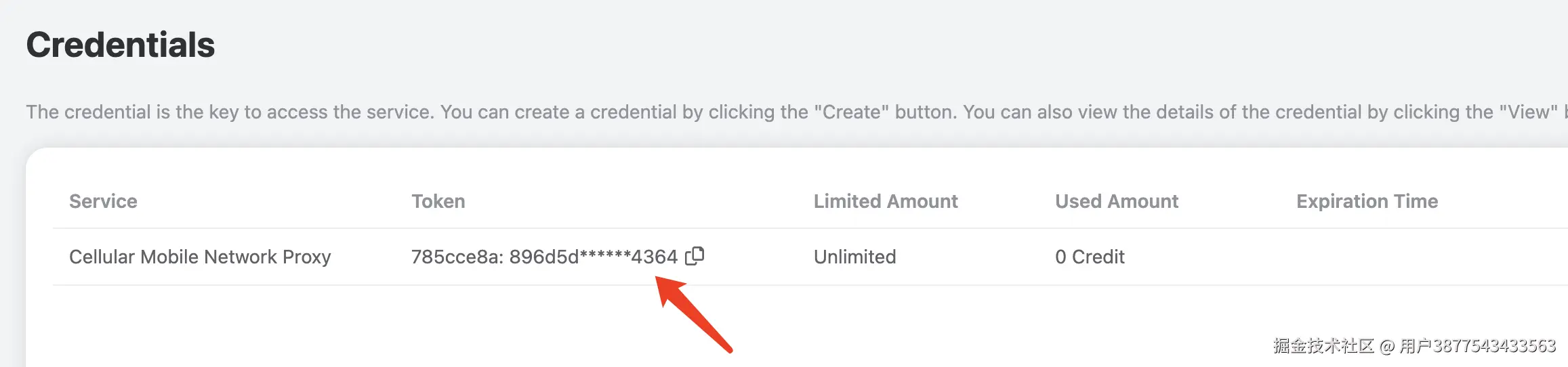The image size is (1568, 367).
Task: Click the Used Amount column header
Action: (x=1116, y=201)
